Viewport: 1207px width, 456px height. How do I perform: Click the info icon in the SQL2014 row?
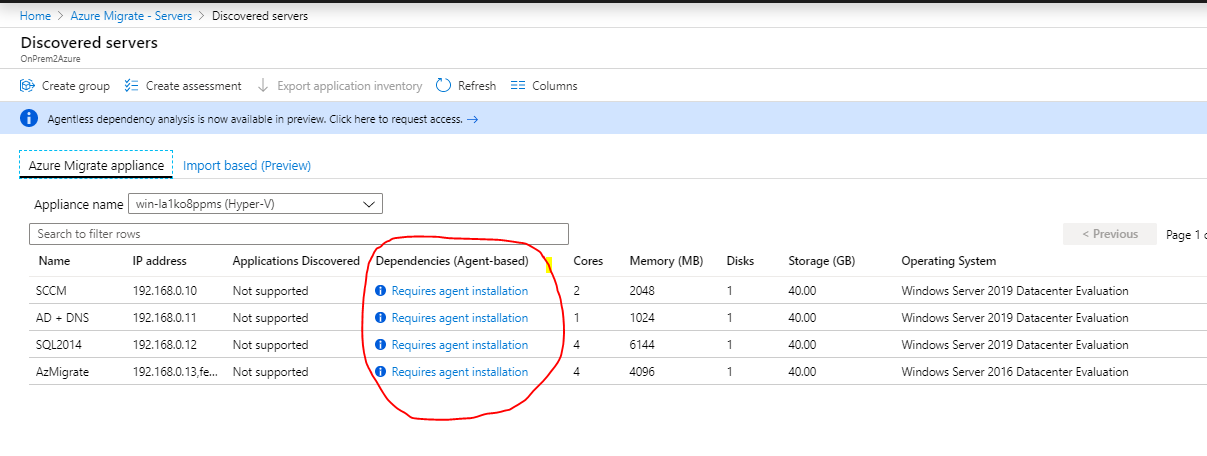pos(380,345)
